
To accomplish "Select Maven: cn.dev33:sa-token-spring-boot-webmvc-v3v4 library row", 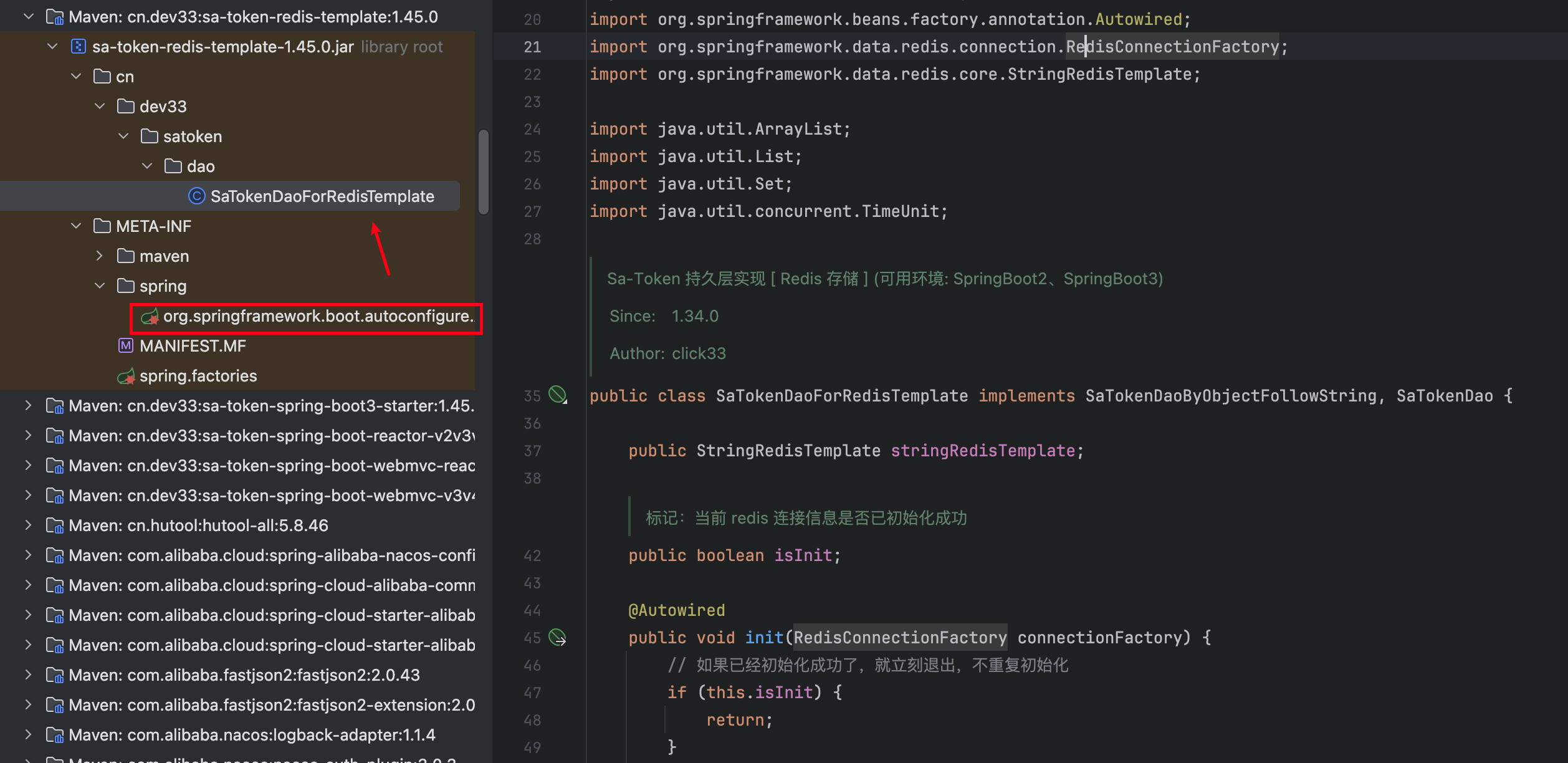I will pyautogui.click(x=237, y=496).
